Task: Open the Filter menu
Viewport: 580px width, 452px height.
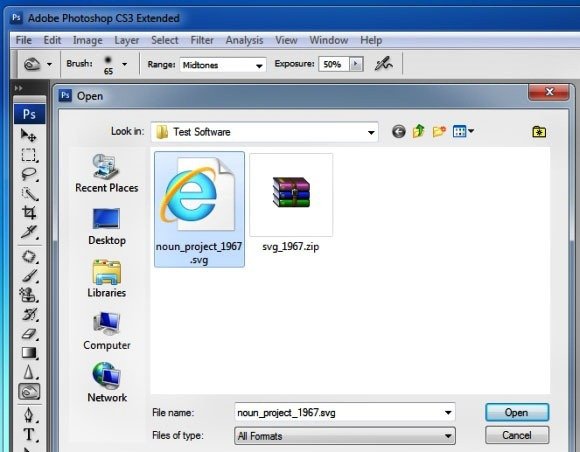Action: 202,40
